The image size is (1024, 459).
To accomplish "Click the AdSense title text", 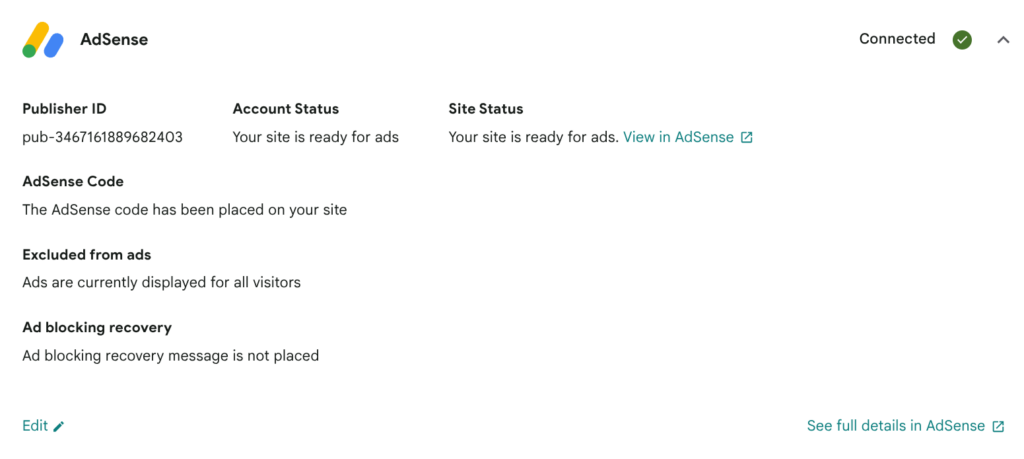I will pyautogui.click(x=114, y=40).
